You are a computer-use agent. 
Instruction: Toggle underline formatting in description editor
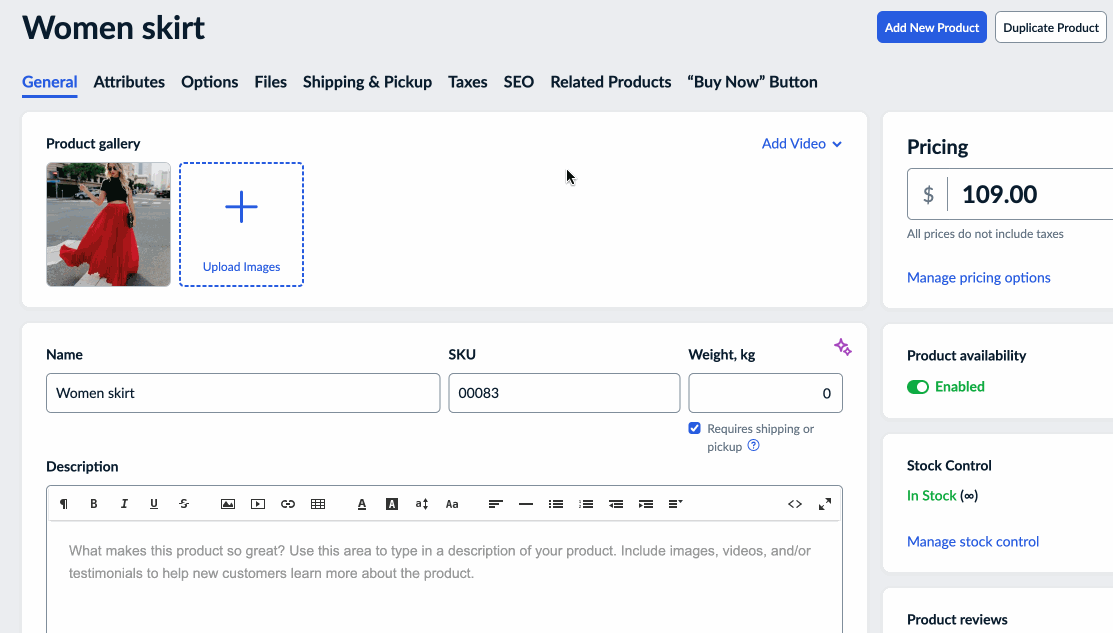[x=154, y=504]
